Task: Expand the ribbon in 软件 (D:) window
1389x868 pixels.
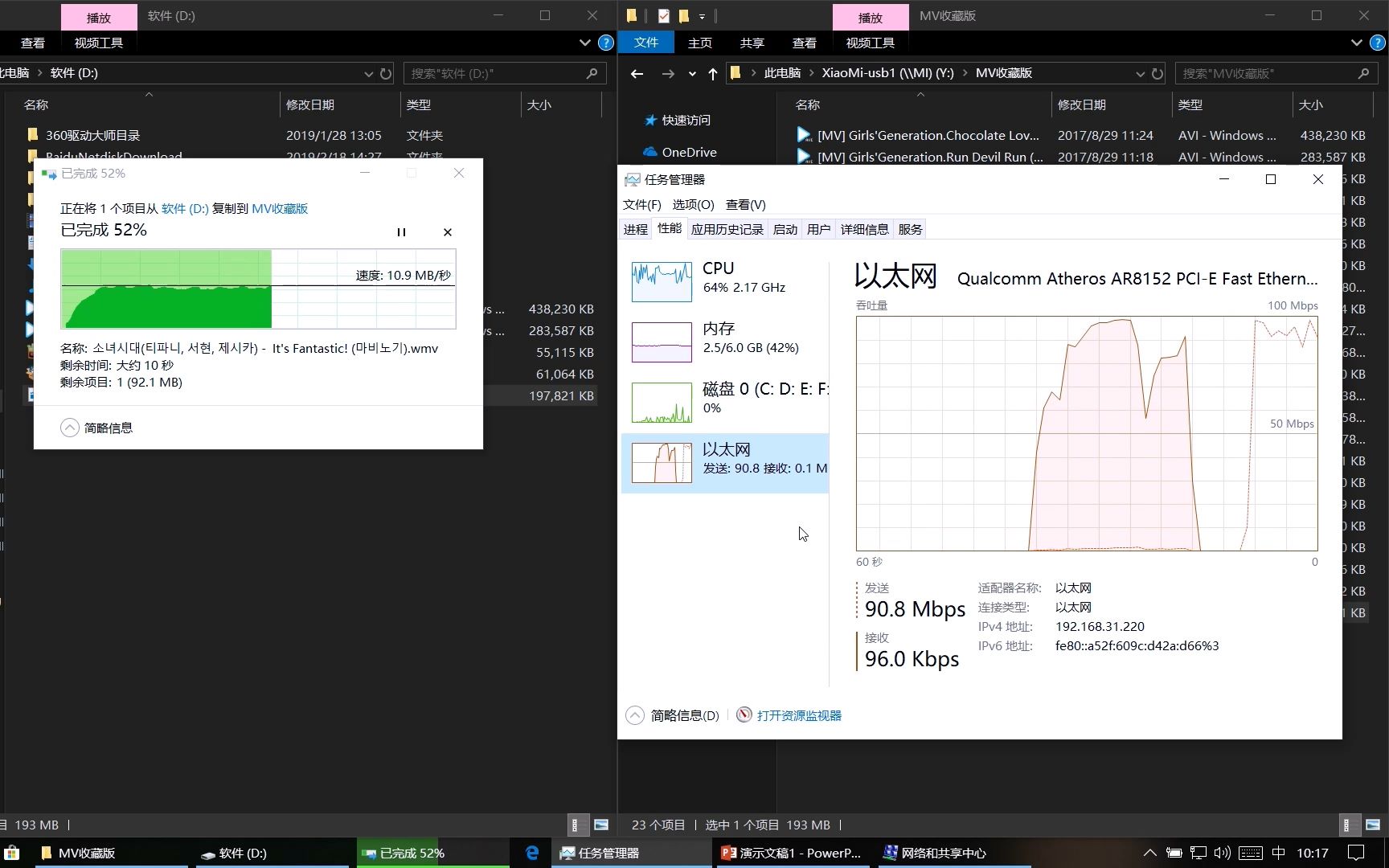Action: [585, 43]
